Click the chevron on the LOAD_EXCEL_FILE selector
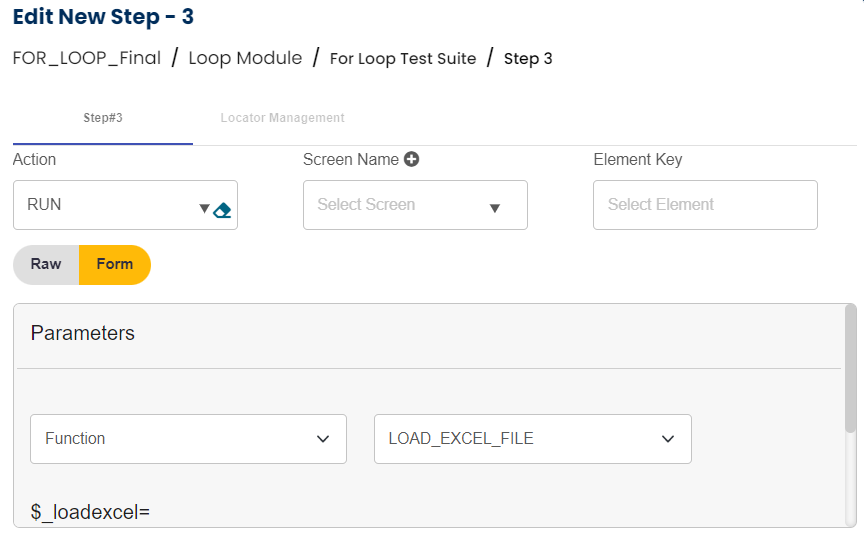The width and height of the screenshot is (864, 534). 668,439
